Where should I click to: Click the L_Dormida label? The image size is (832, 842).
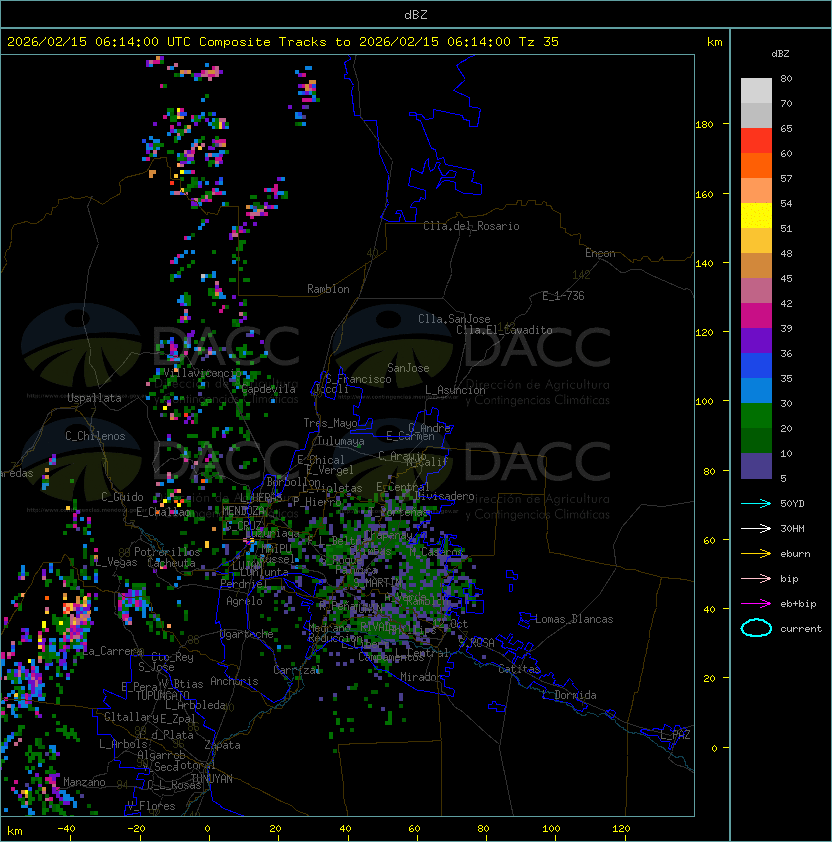[x=569, y=695]
